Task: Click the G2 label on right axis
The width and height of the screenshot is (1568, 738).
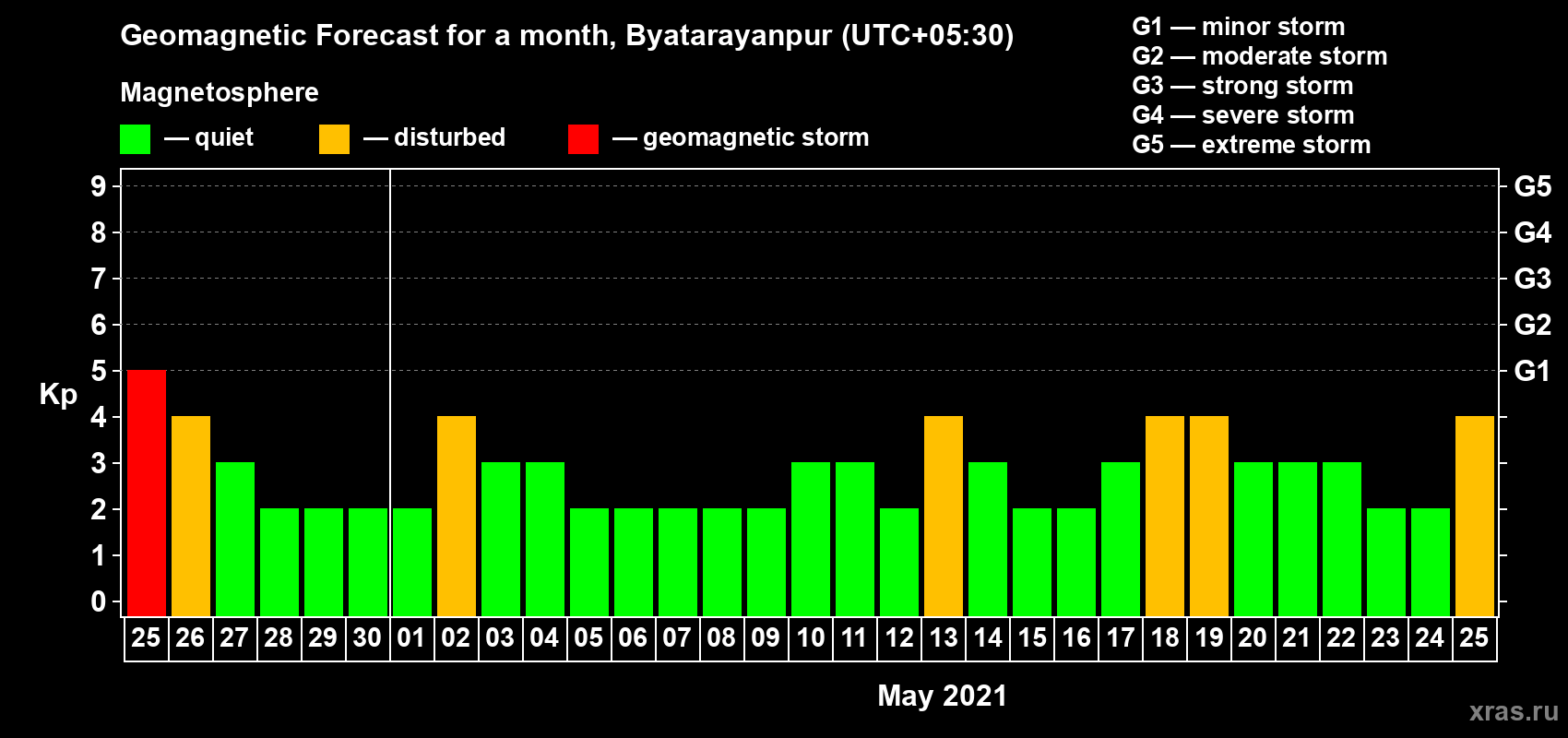Action: pos(1533,325)
